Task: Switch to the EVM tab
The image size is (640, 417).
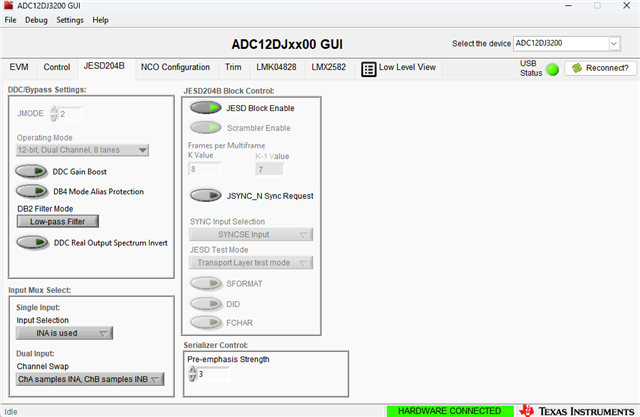Action: pyautogui.click(x=19, y=67)
